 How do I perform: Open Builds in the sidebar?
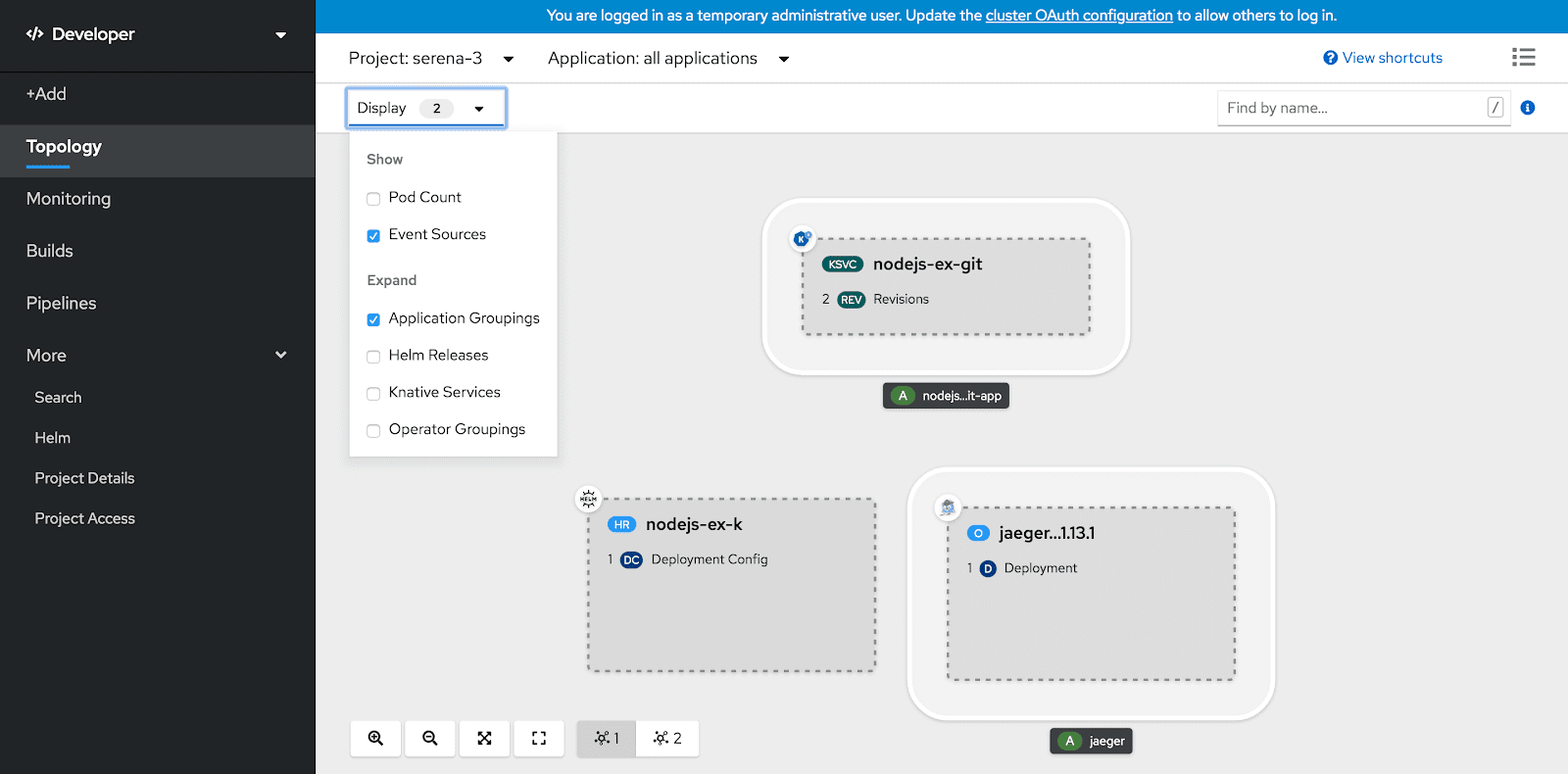tap(157, 251)
